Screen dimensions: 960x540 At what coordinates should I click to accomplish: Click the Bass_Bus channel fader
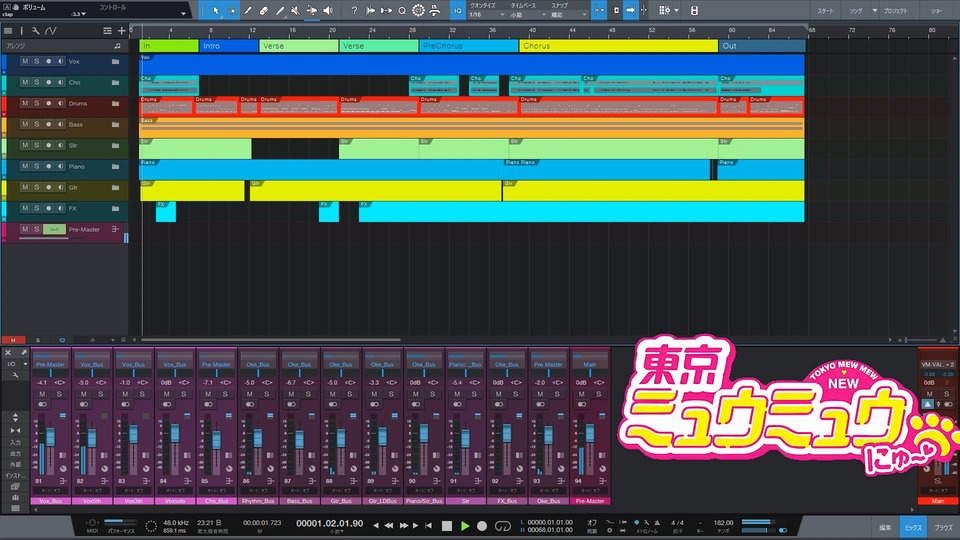coord(299,439)
